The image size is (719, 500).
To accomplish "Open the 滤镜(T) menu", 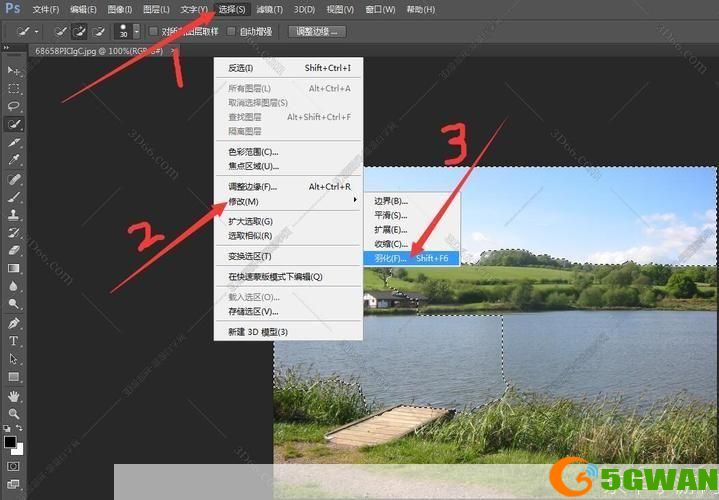I will (269, 9).
